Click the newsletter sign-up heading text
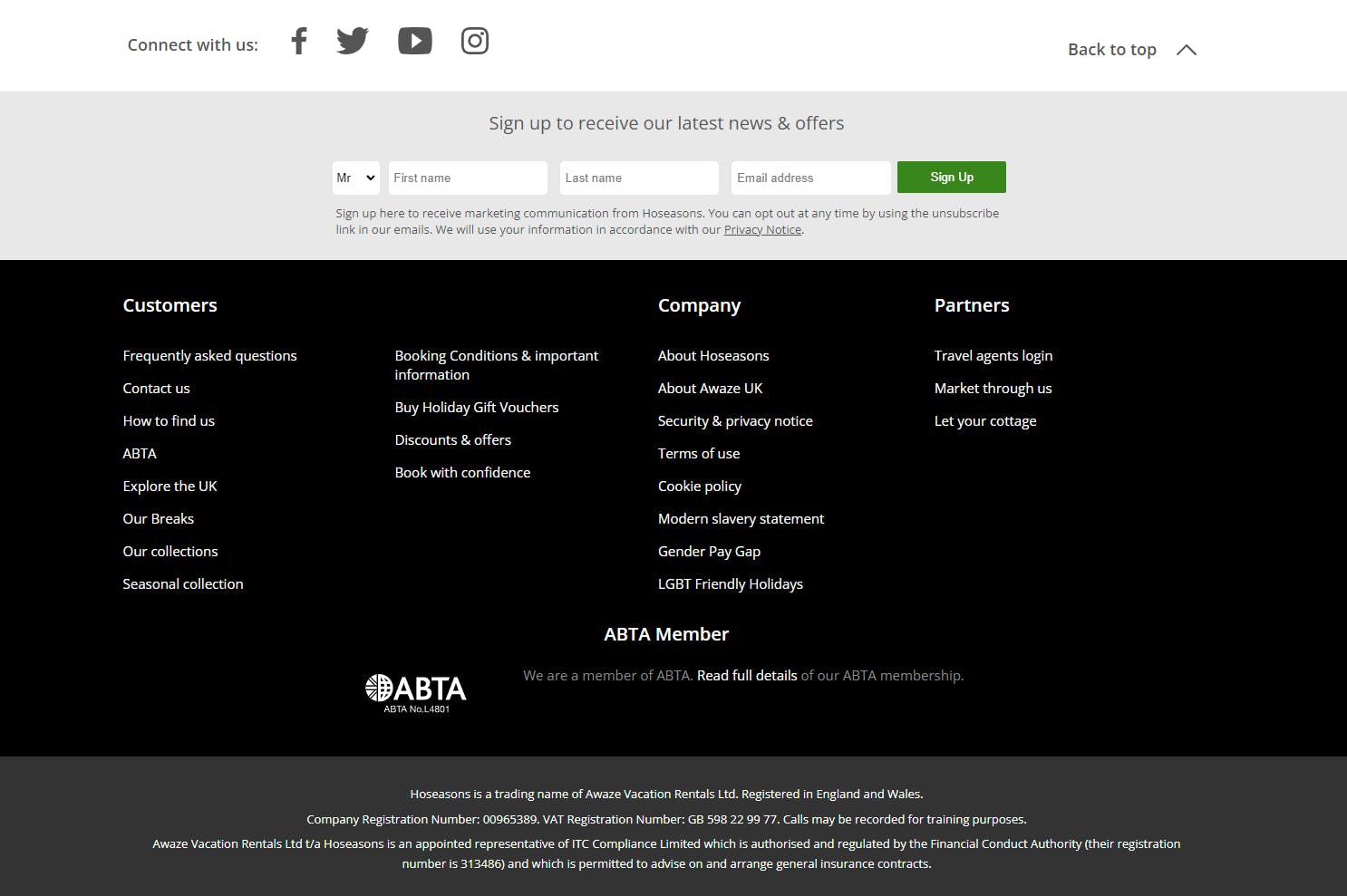Image resolution: width=1347 pixels, height=896 pixels. tap(666, 123)
